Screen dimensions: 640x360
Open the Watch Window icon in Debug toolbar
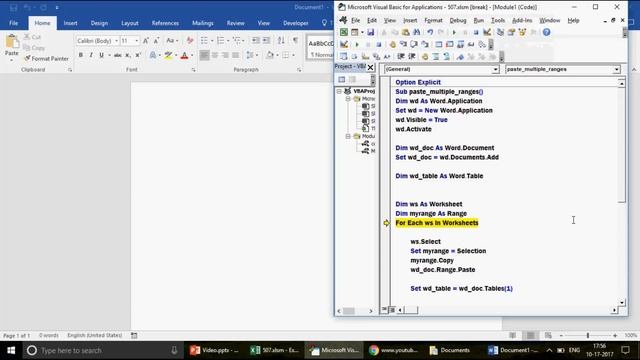[460, 44]
